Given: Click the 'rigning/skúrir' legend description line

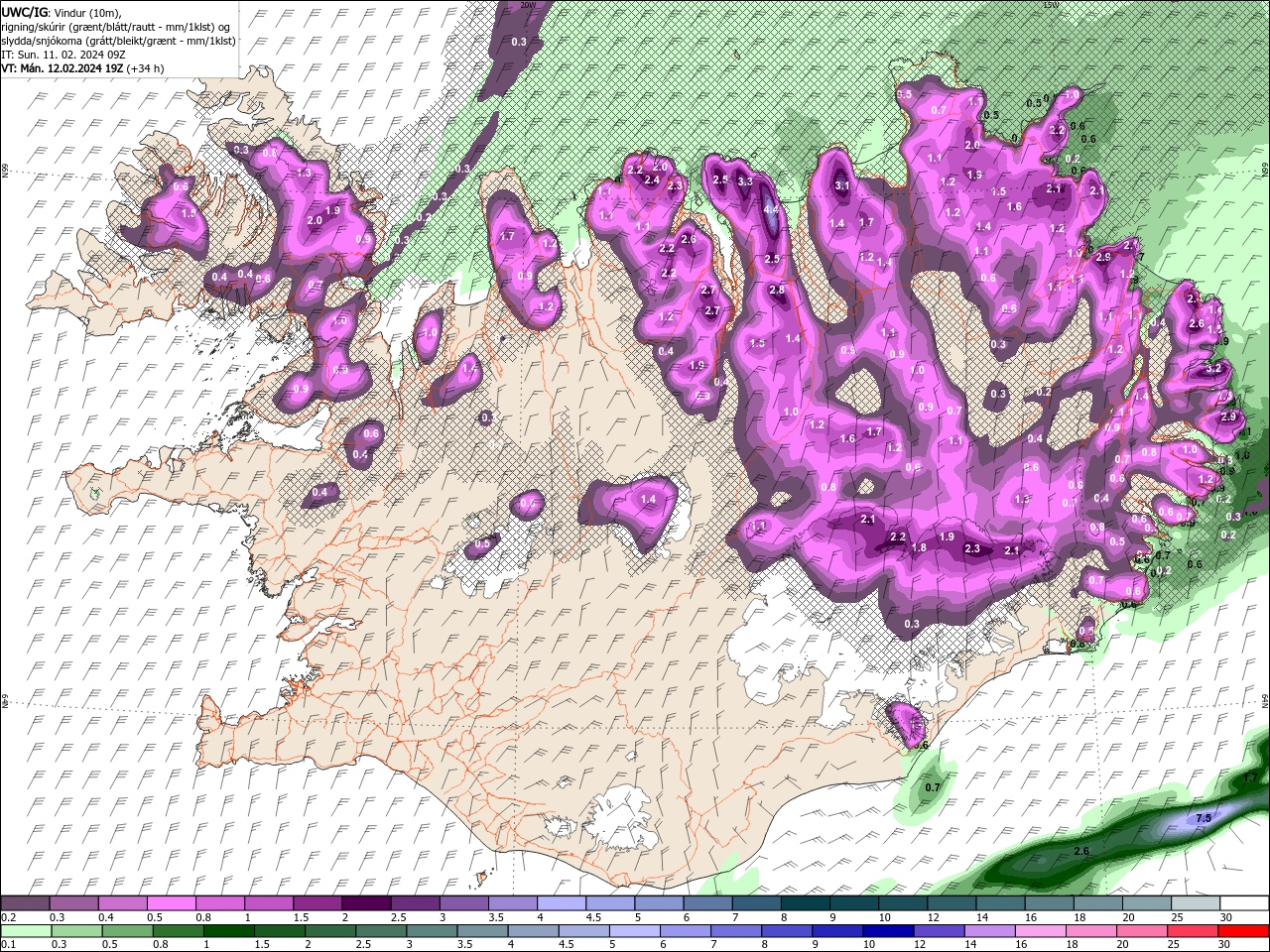Looking at the screenshot, I should (x=116, y=27).
